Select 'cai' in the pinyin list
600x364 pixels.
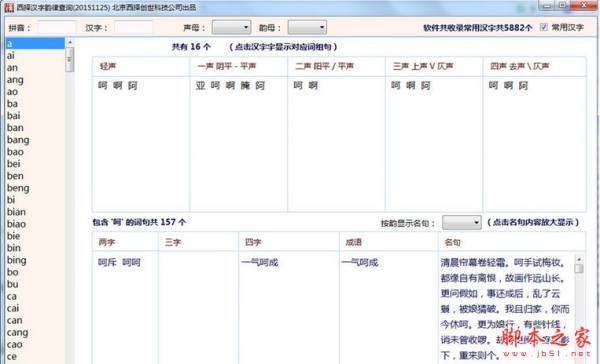tap(35, 308)
